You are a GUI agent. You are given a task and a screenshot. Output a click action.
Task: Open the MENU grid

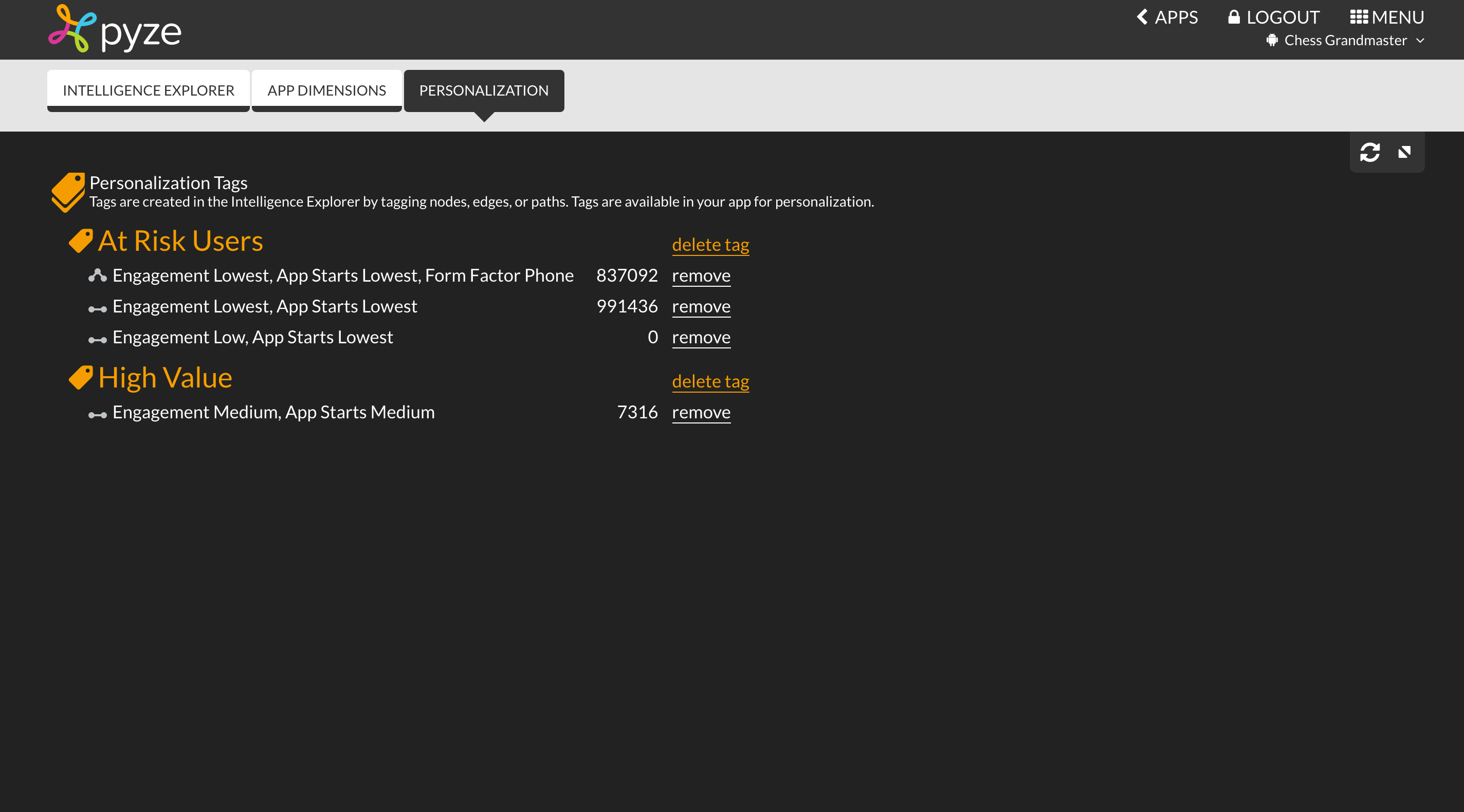1387,17
